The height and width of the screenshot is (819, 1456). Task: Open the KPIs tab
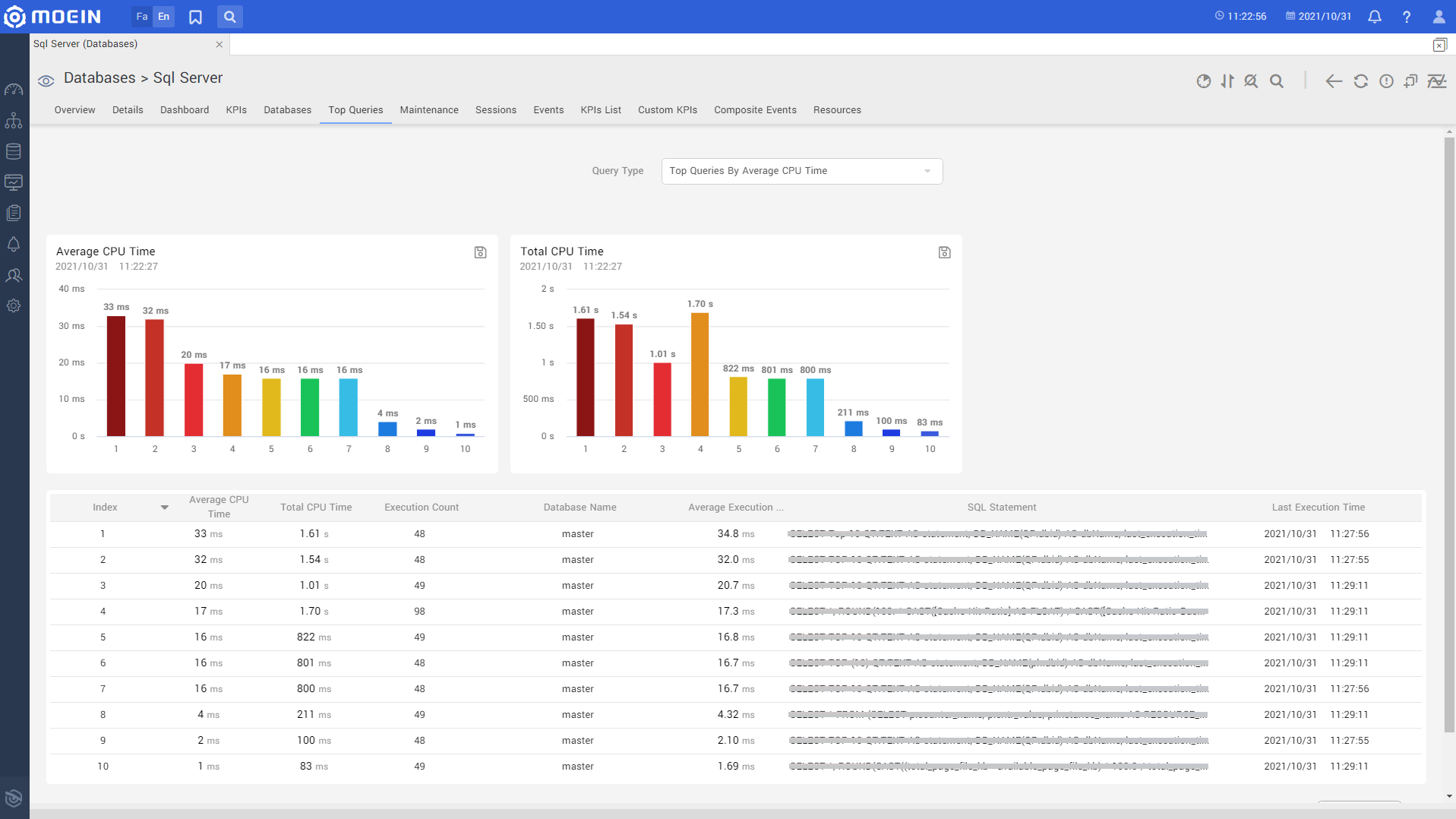tap(236, 110)
